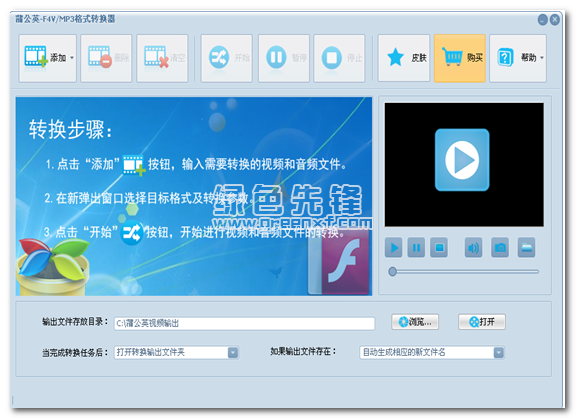Pause conversion with the 暂停 button
This screenshot has height=419, width=576.
click(x=284, y=58)
